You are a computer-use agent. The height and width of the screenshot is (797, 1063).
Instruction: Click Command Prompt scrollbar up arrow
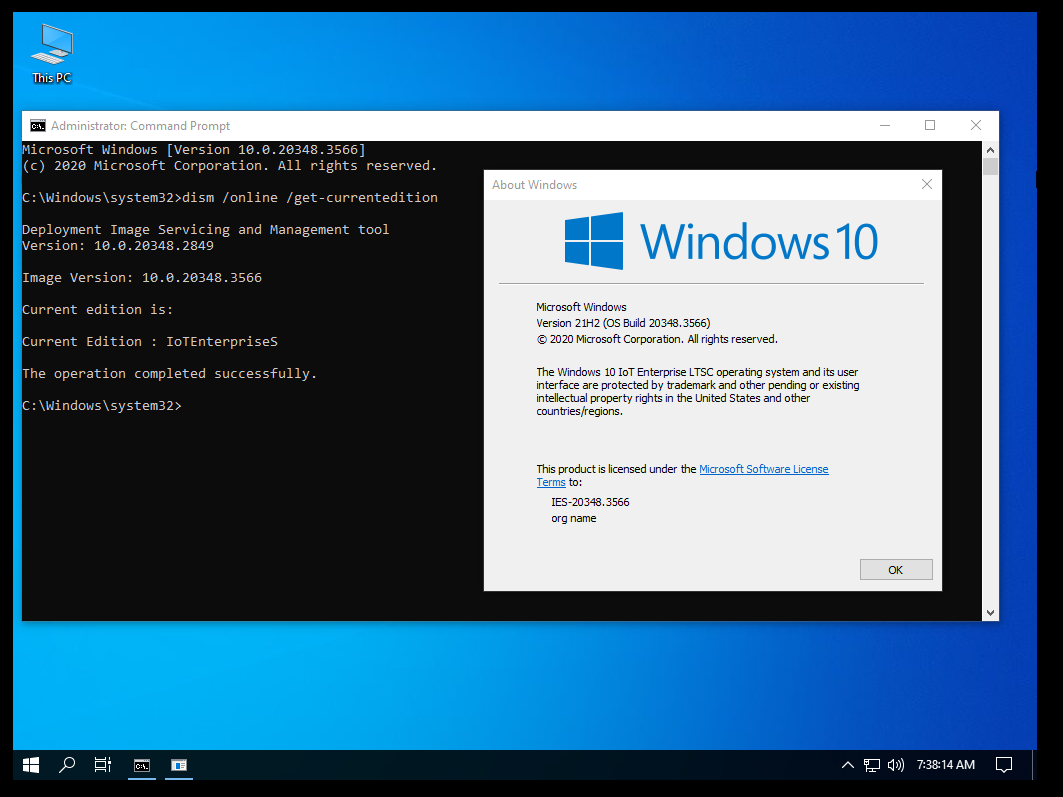(x=990, y=150)
